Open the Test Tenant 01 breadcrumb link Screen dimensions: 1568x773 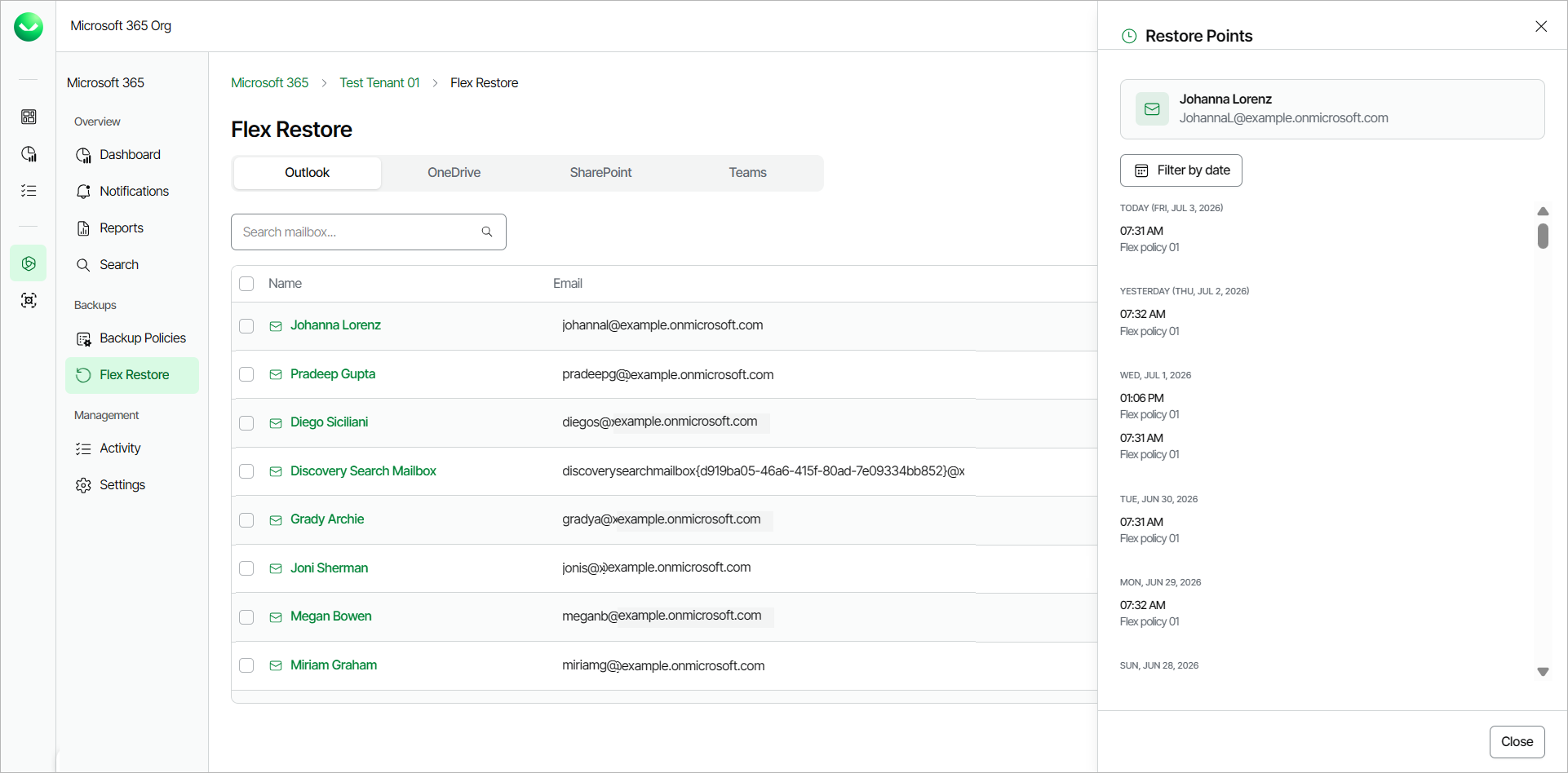tap(380, 83)
